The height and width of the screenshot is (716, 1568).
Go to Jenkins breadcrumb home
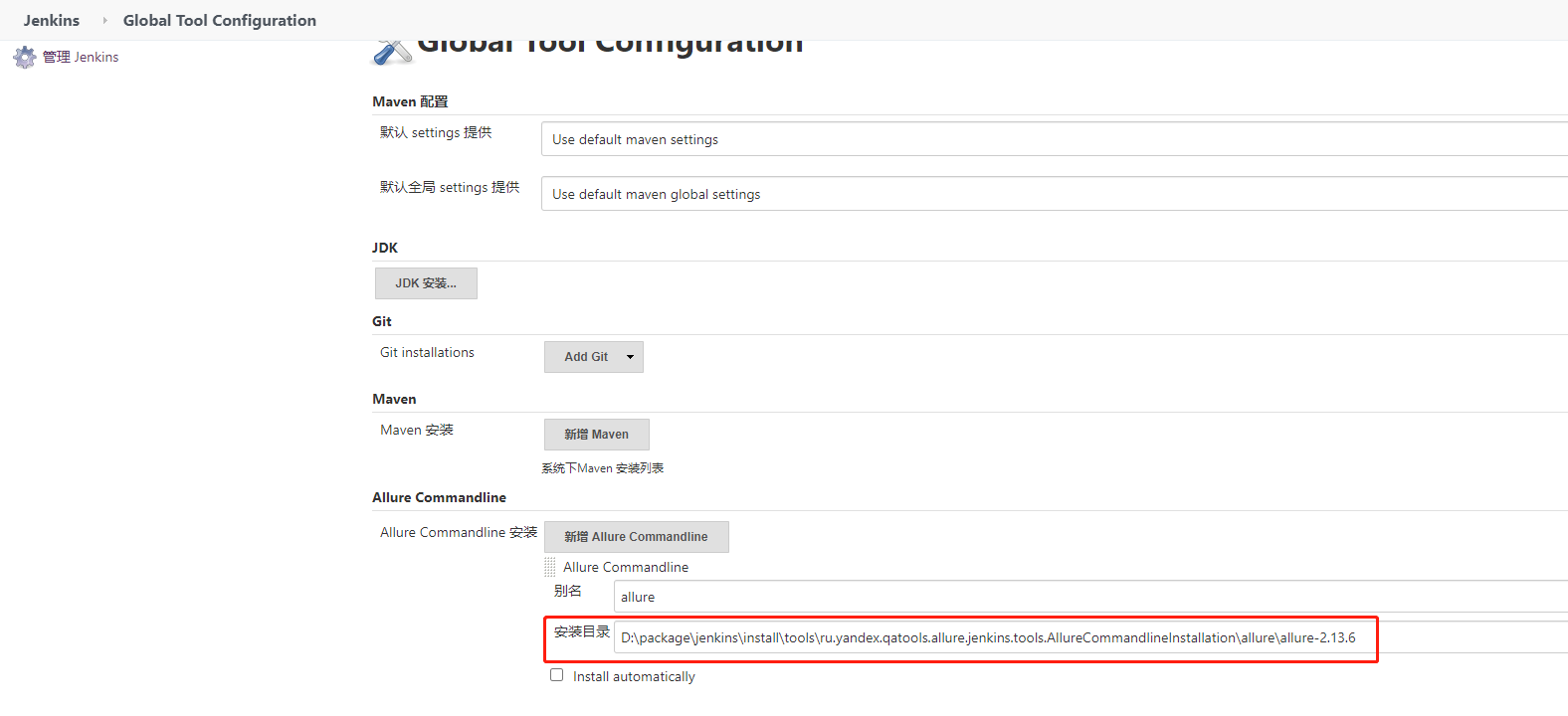(x=52, y=20)
